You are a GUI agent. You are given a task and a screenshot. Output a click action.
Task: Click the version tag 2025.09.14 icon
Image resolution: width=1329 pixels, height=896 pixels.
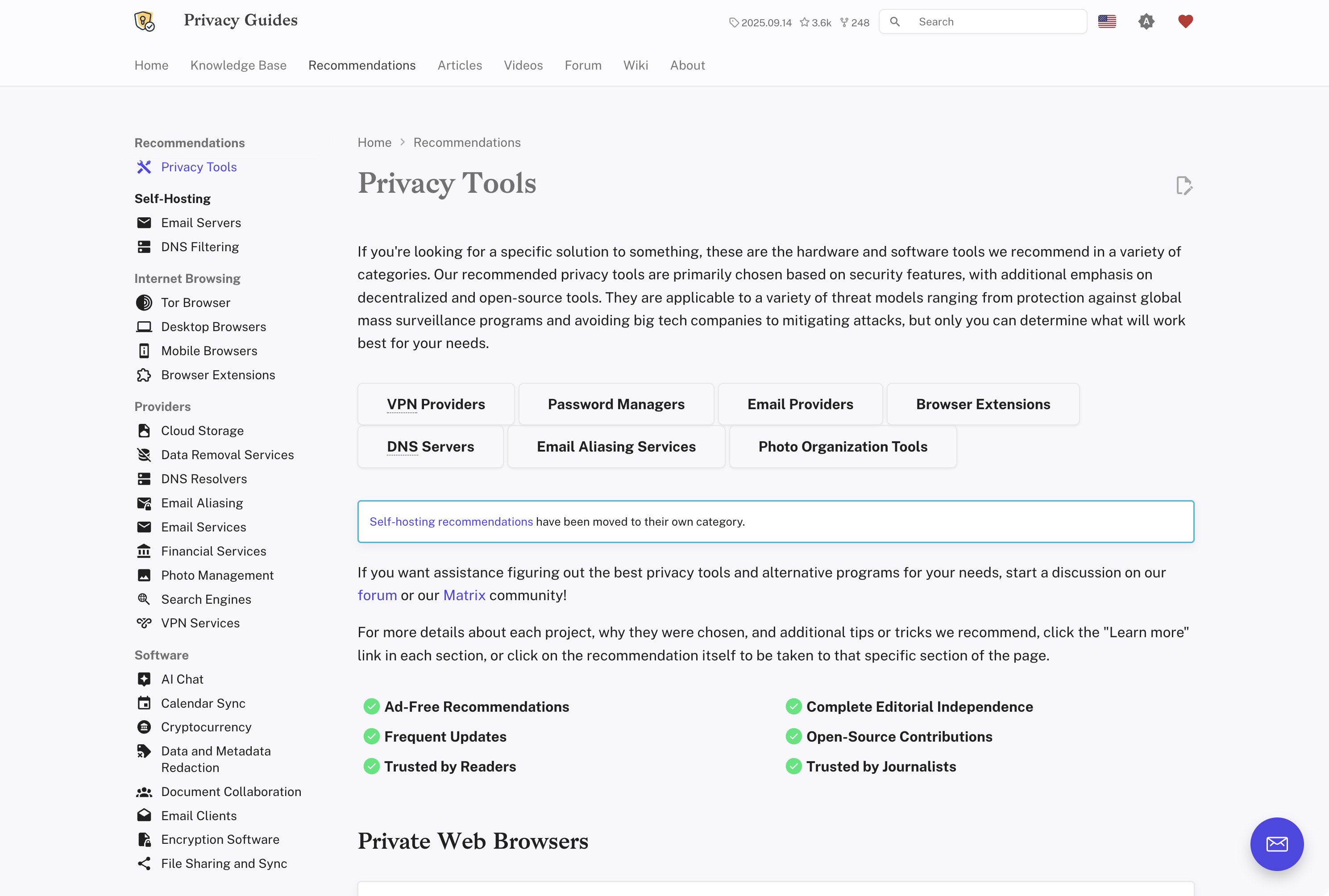[x=734, y=23]
